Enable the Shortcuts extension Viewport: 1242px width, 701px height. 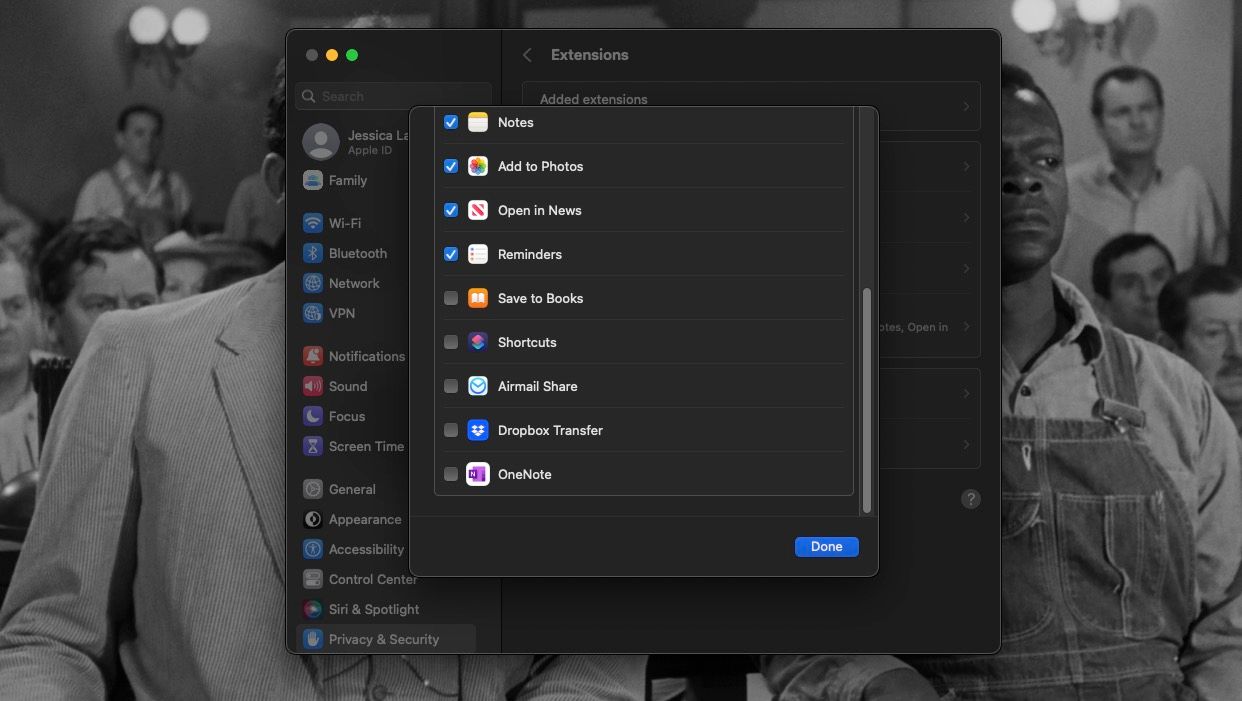tap(451, 342)
